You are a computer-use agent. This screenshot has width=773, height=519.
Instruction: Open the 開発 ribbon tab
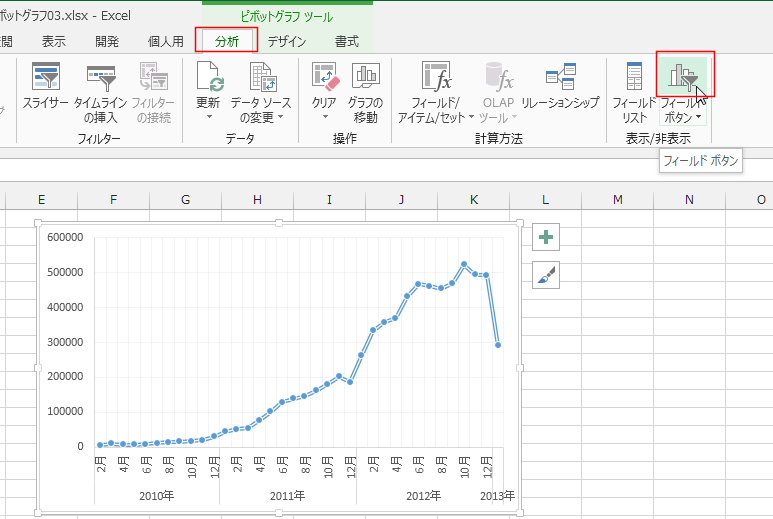[107, 41]
